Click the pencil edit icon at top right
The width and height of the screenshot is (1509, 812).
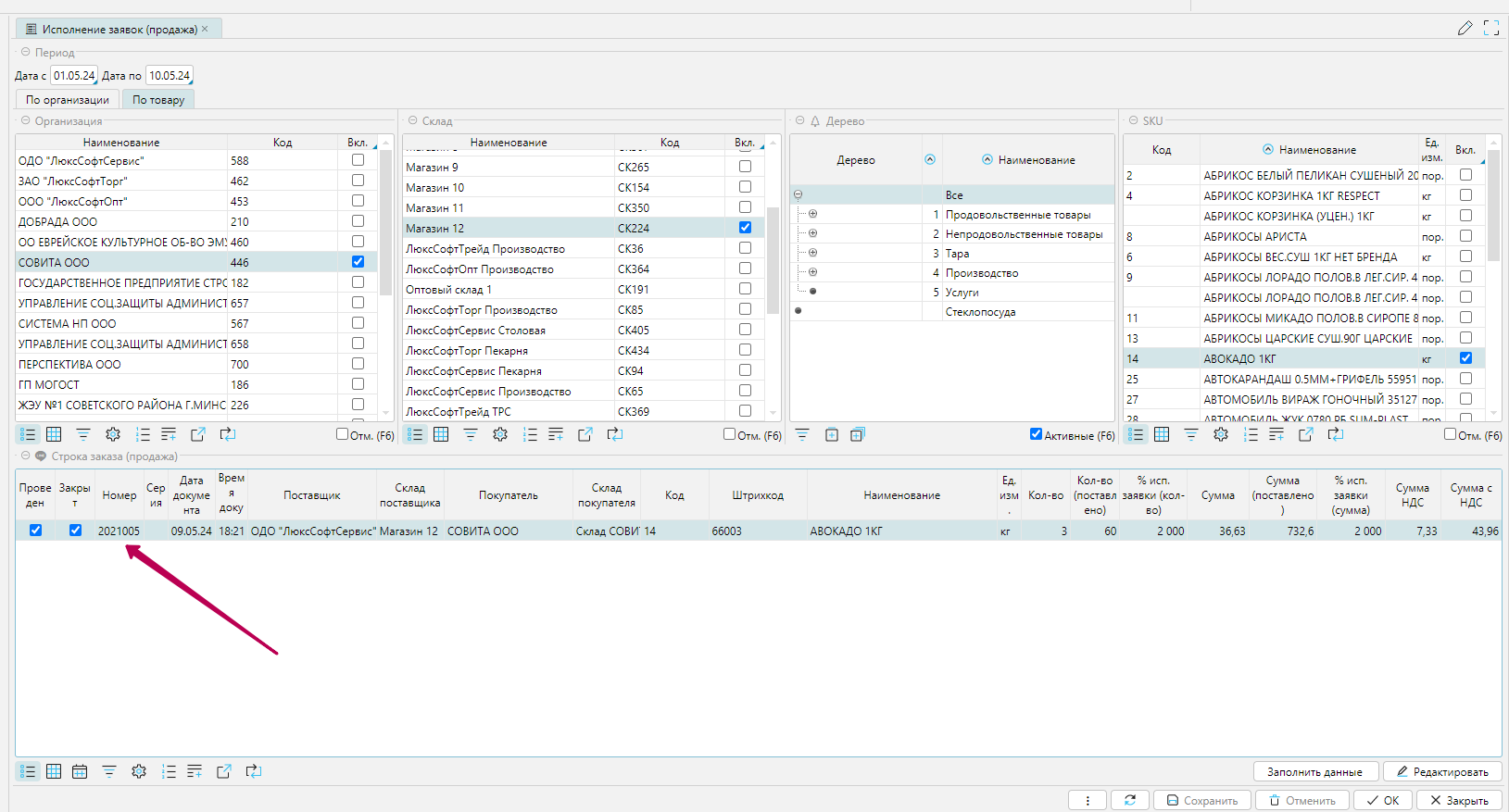click(1465, 29)
